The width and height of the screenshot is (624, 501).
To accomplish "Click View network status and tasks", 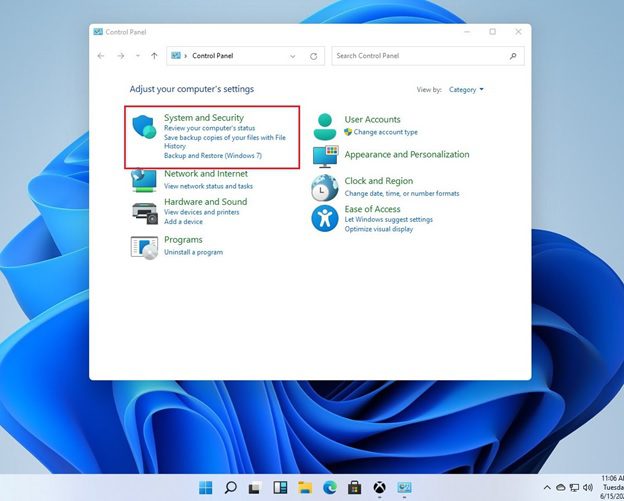I will click(x=208, y=186).
